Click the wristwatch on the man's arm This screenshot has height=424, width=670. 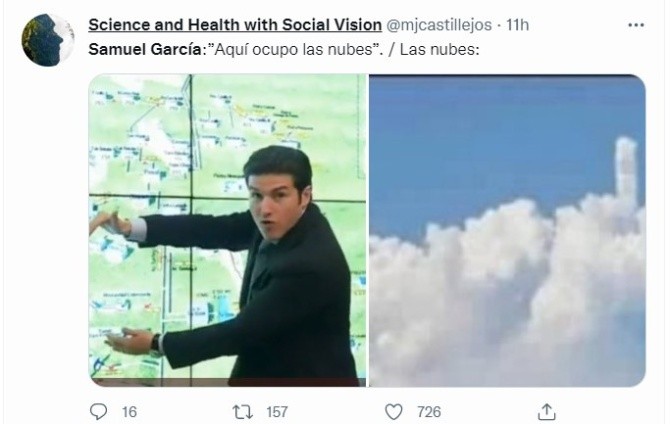[158, 343]
